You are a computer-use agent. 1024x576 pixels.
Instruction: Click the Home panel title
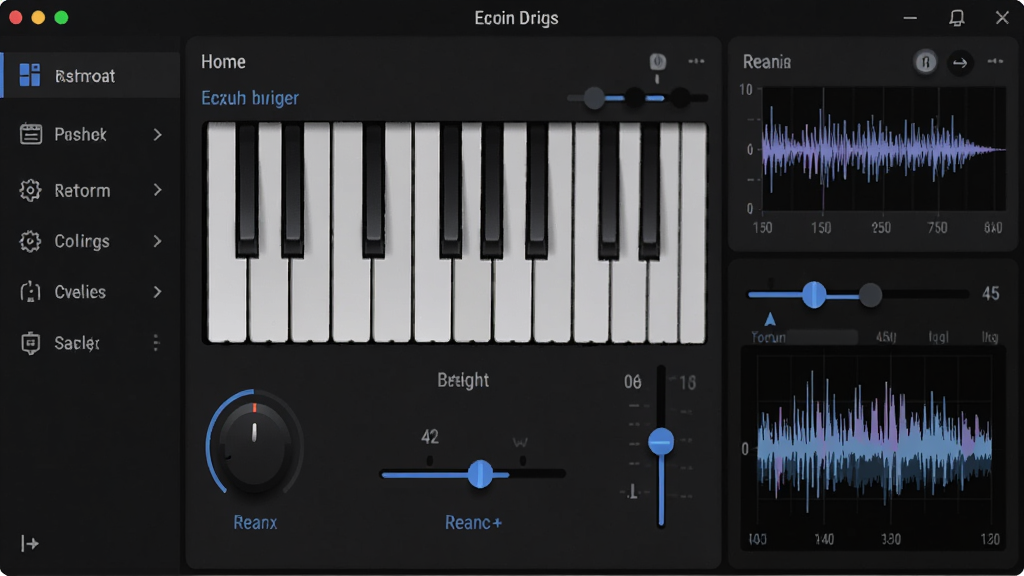[223, 62]
